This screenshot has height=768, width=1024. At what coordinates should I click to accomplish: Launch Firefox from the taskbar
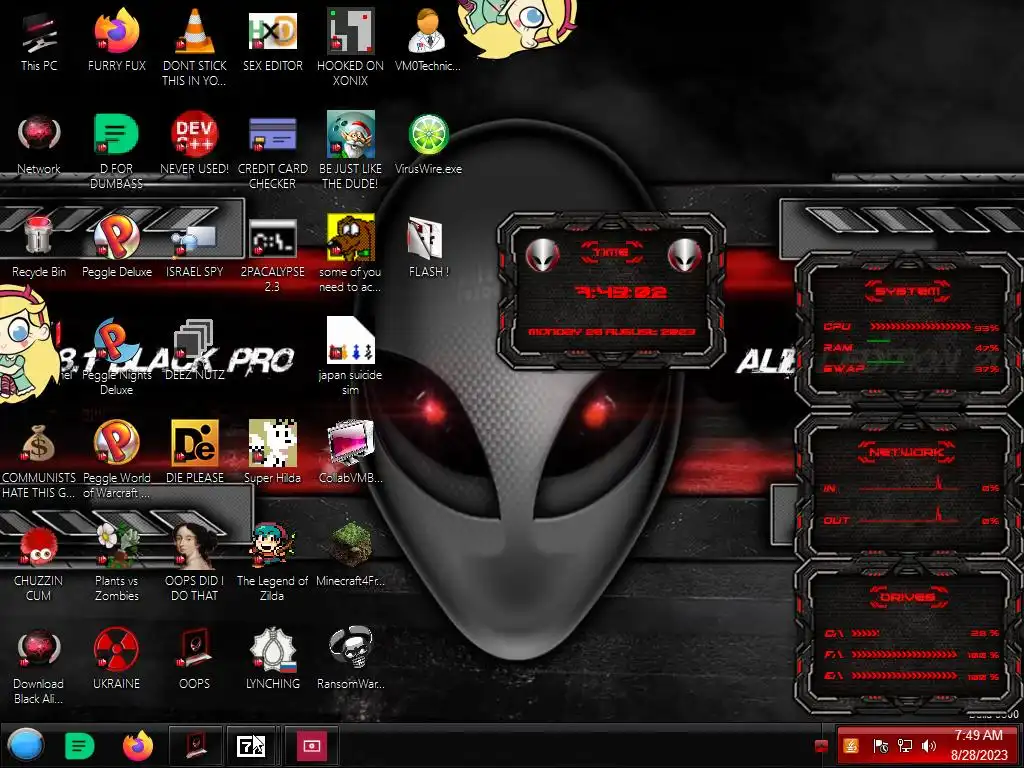click(x=138, y=746)
